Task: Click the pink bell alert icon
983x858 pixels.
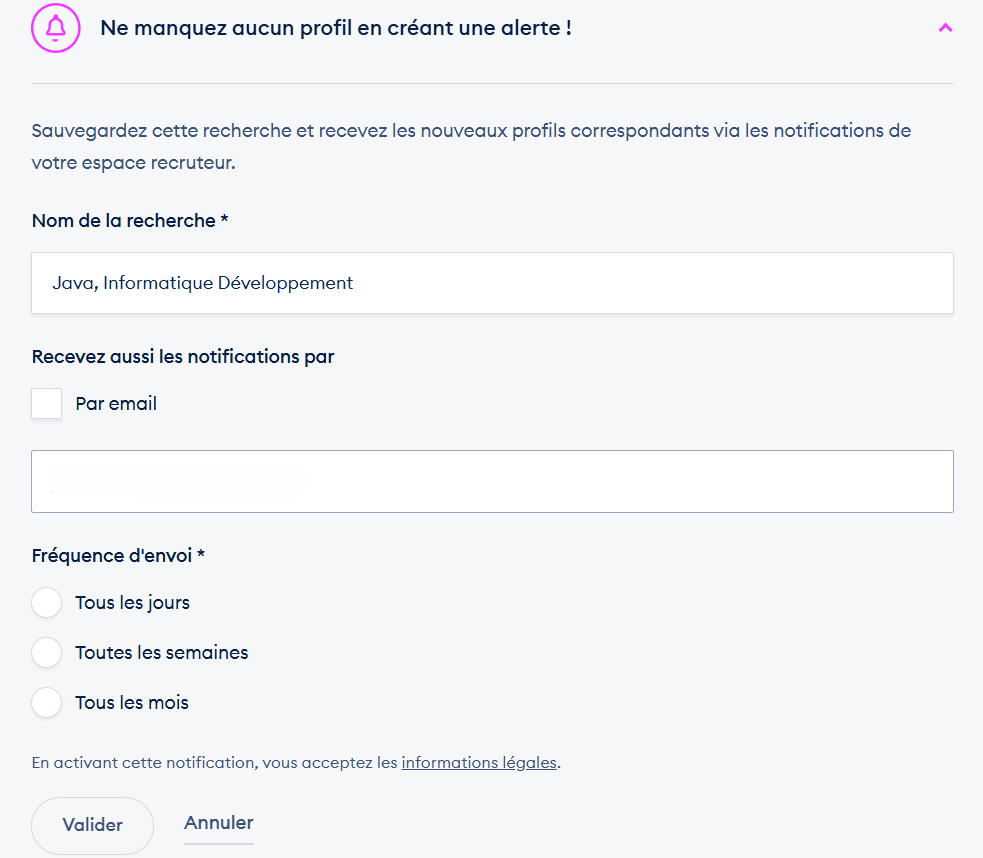Action: (56, 28)
